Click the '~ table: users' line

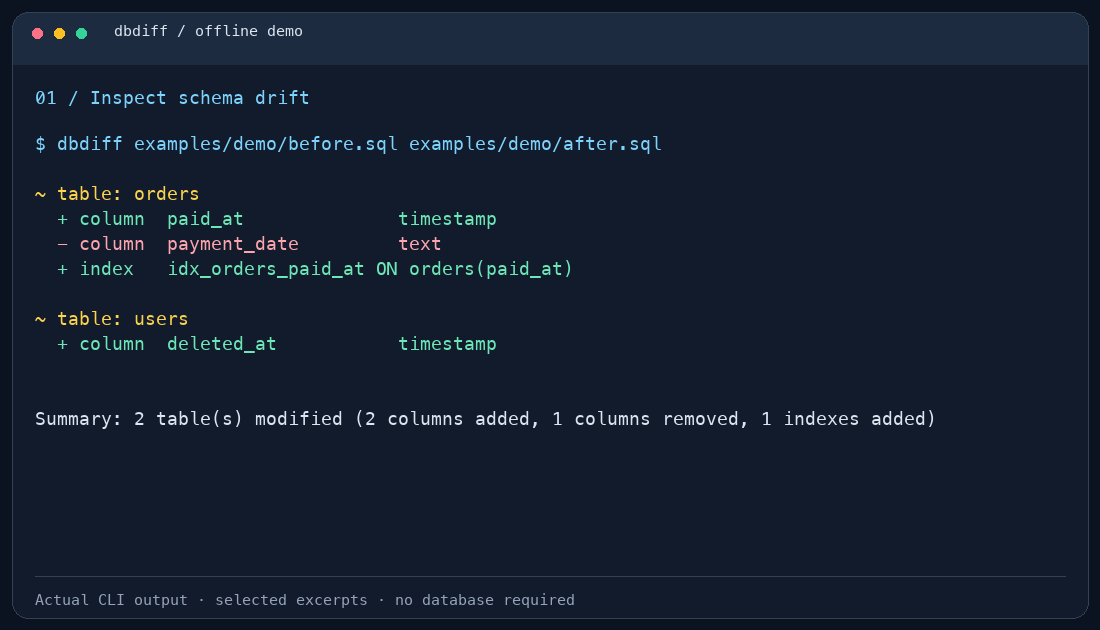tap(112, 319)
